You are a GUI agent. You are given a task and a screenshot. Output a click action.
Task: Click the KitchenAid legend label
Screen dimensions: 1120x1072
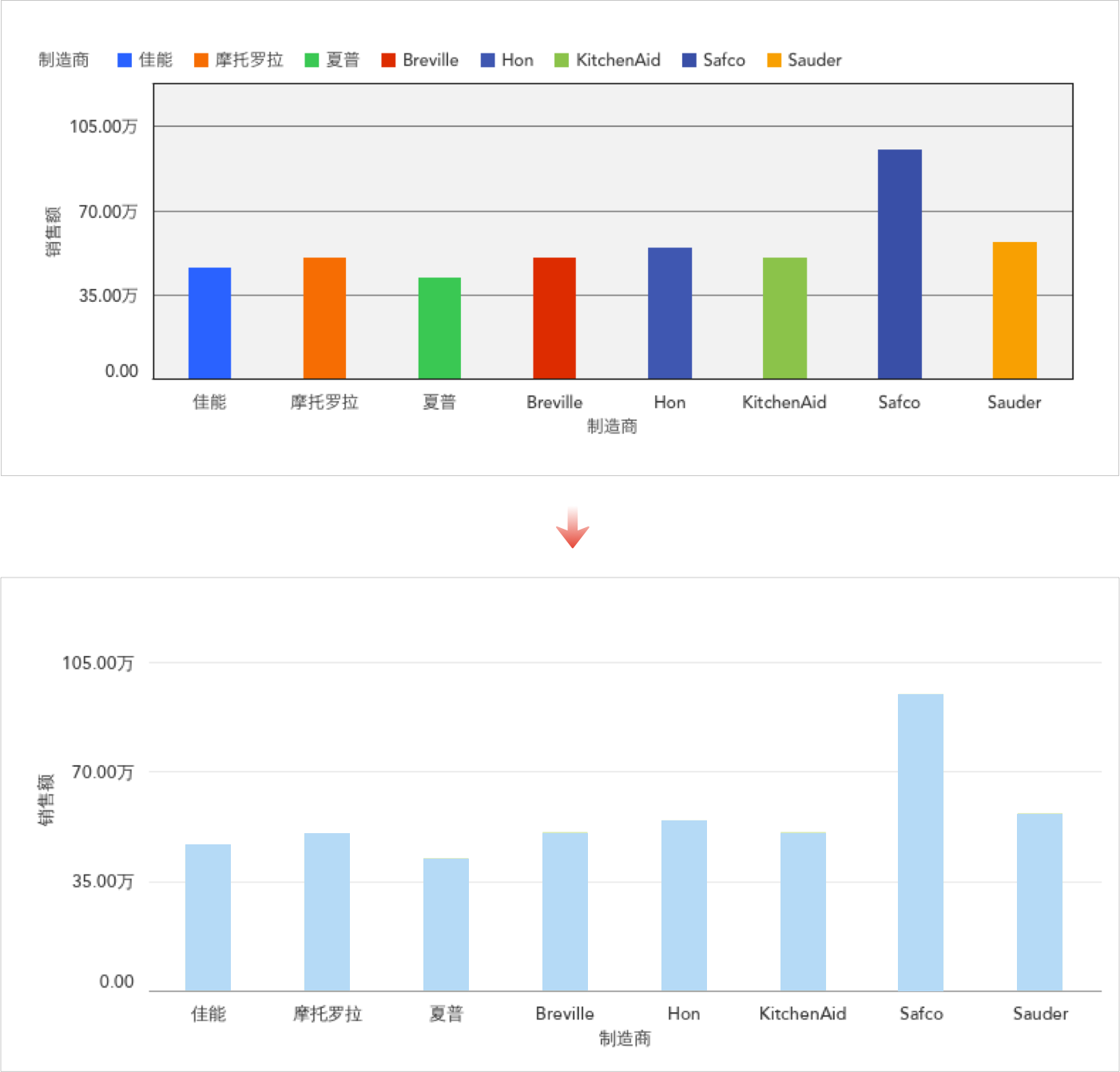pos(618,60)
